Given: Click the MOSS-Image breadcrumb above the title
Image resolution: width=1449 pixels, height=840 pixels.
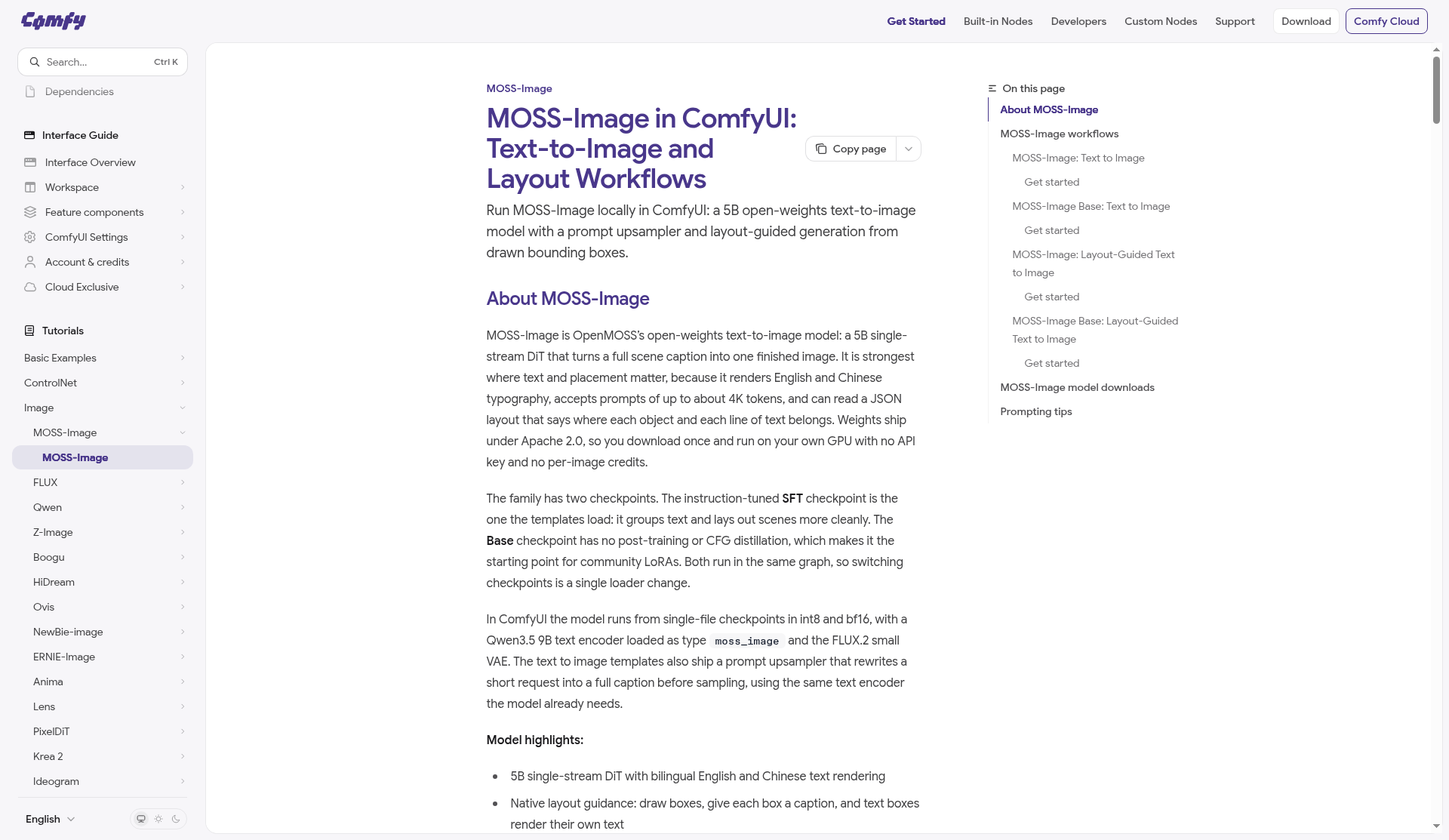Looking at the screenshot, I should (x=519, y=88).
